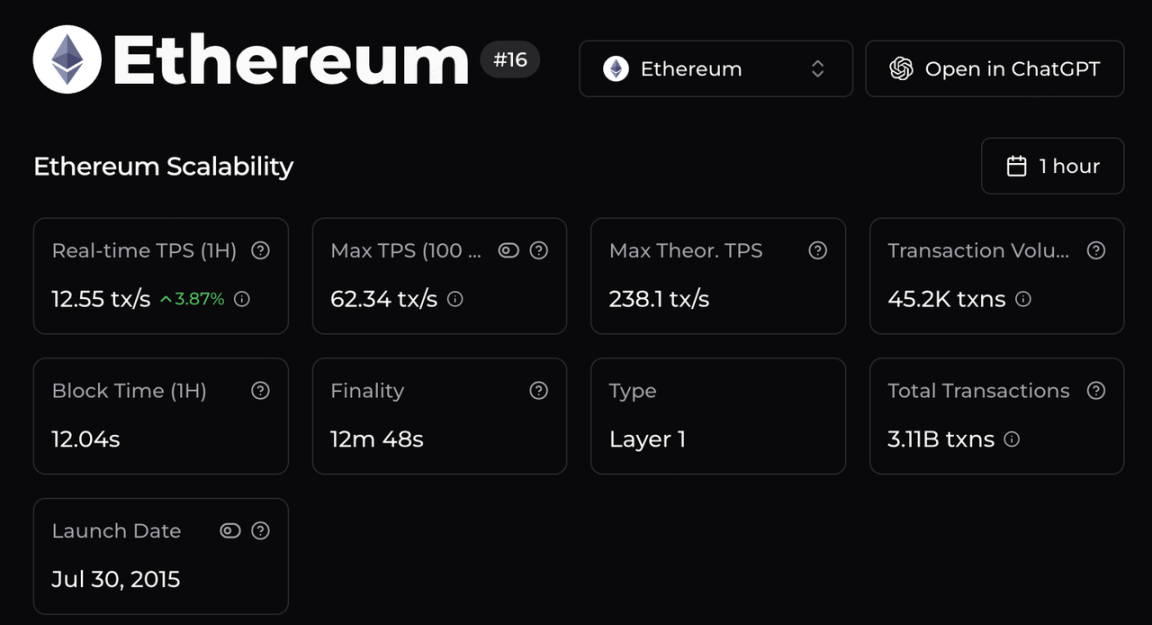Click the #16 rank badge

point(510,60)
